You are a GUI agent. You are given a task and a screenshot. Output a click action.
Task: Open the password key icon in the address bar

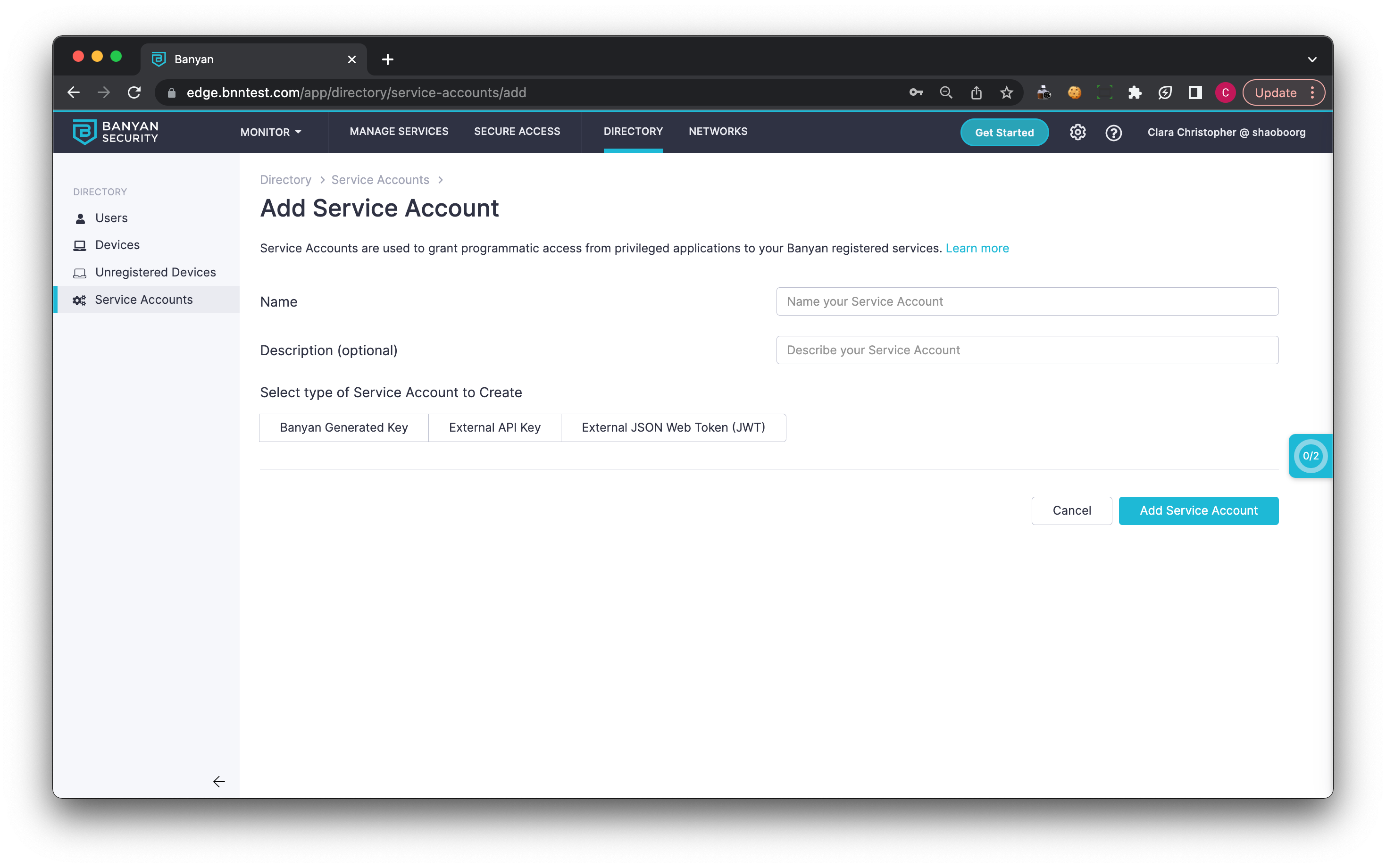pyautogui.click(x=915, y=92)
